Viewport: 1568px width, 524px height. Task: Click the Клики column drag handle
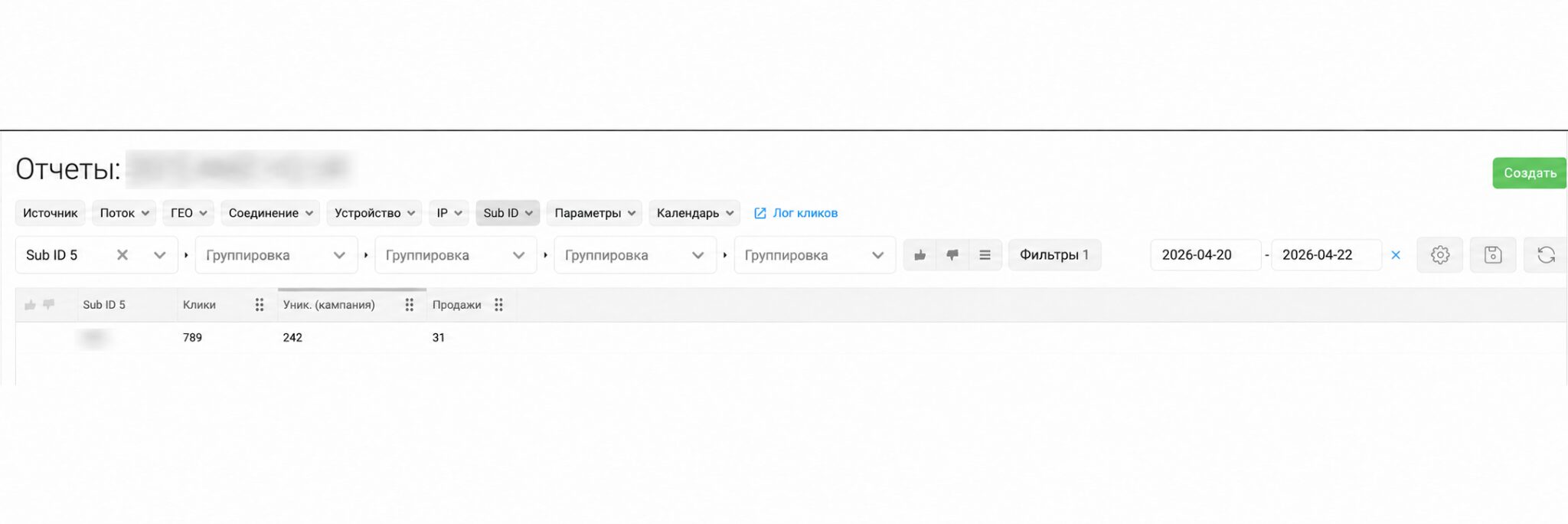click(260, 305)
